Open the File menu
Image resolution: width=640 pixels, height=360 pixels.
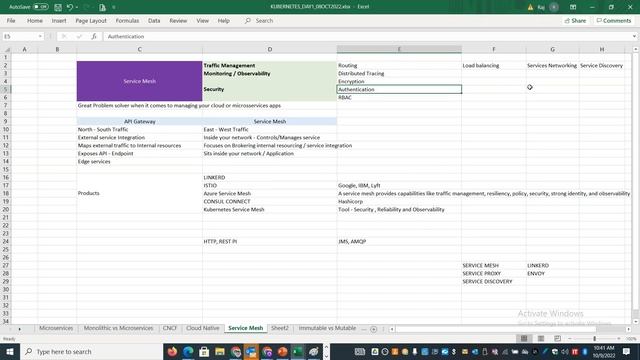tap(11, 20)
